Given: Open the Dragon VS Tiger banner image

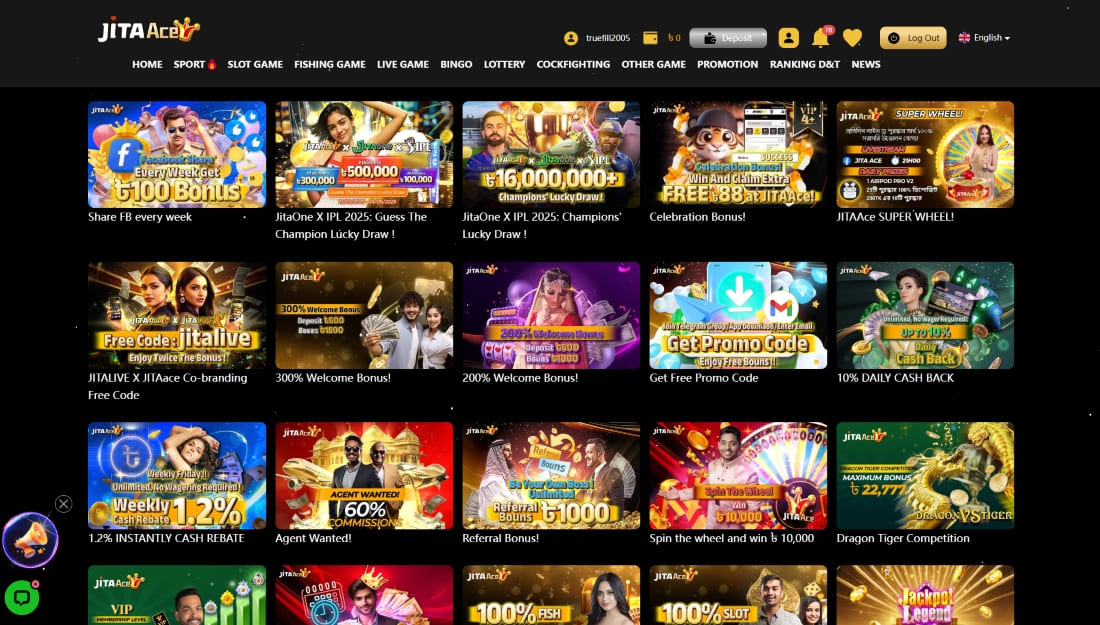Looking at the screenshot, I should click(x=925, y=476).
